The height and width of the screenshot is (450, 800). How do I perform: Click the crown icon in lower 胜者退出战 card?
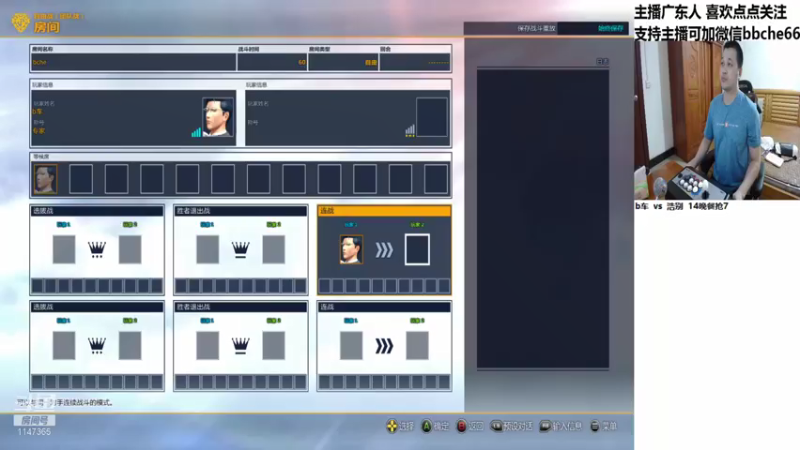click(x=240, y=345)
